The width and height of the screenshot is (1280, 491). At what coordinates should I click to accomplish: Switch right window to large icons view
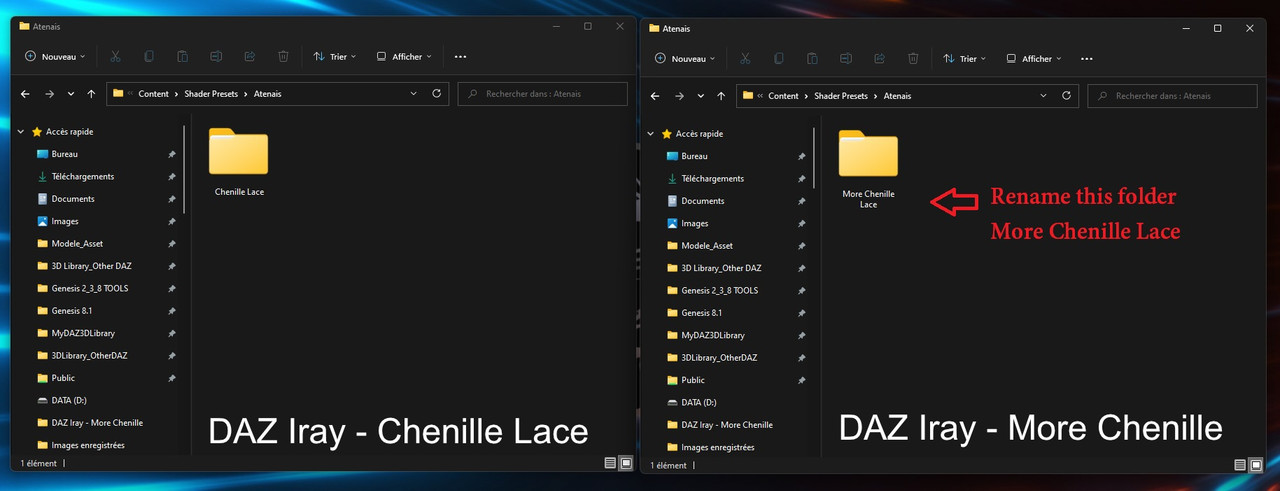[x=1256, y=465]
